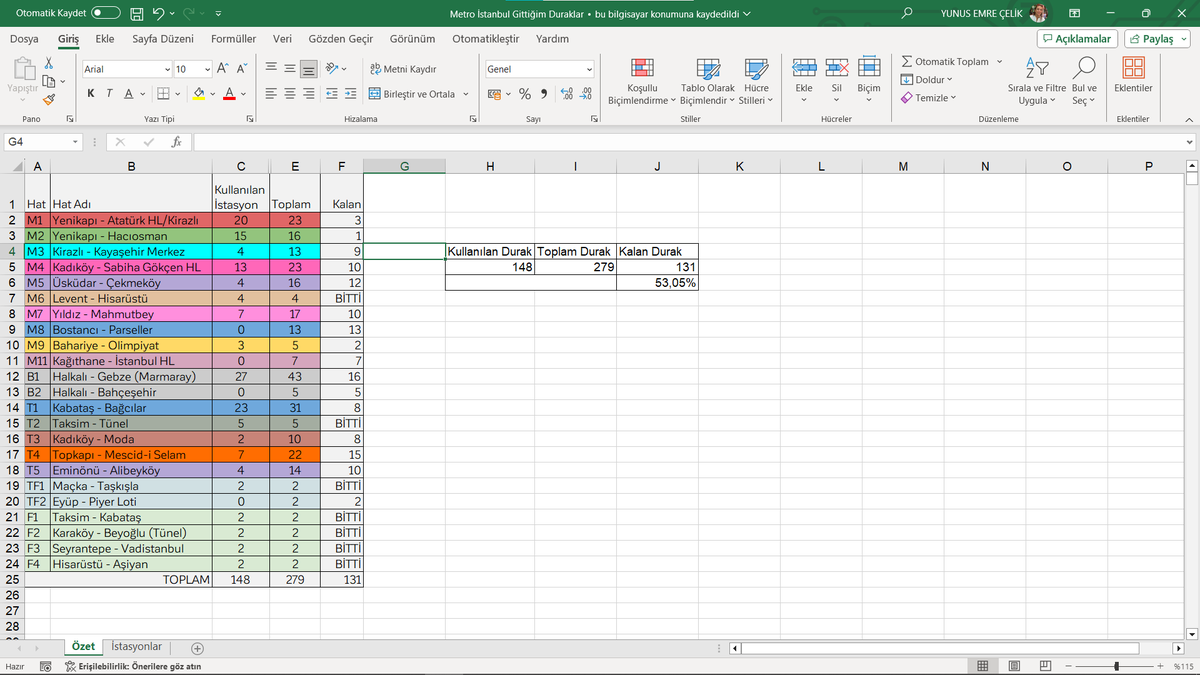Switch to the Sayfa Düzeni tab
The image size is (1200, 675).
point(163,39)
